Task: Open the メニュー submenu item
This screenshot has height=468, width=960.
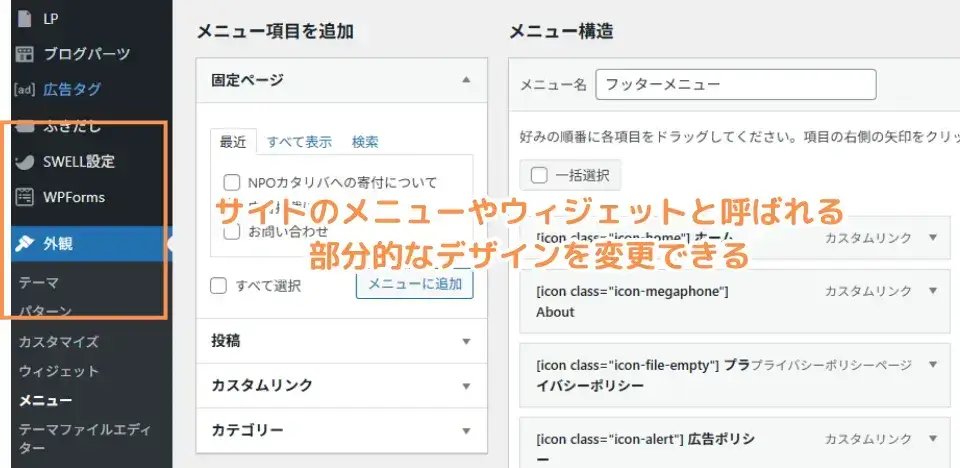Action: (45, 401)
